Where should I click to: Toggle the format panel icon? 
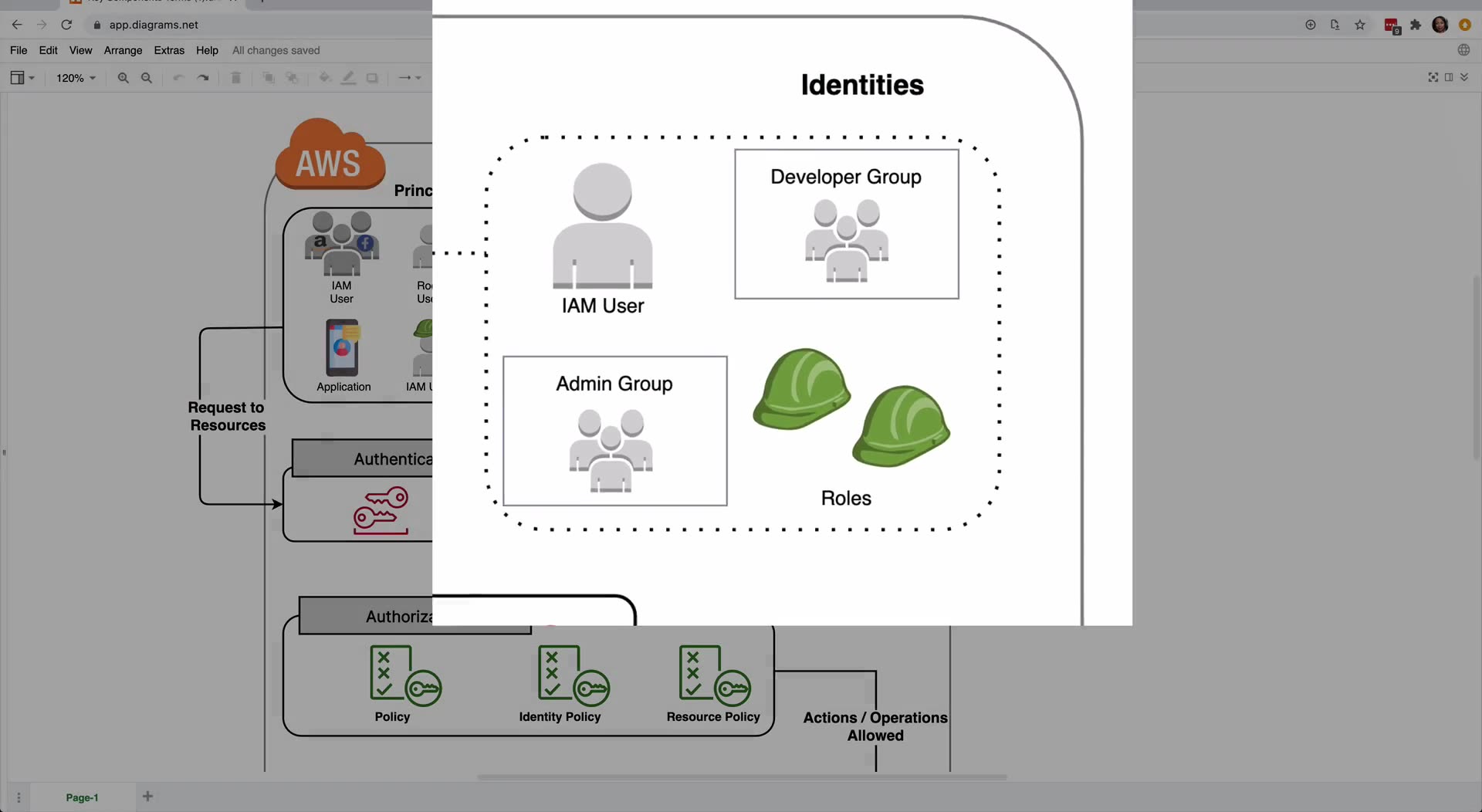(x=1449, y=77)
